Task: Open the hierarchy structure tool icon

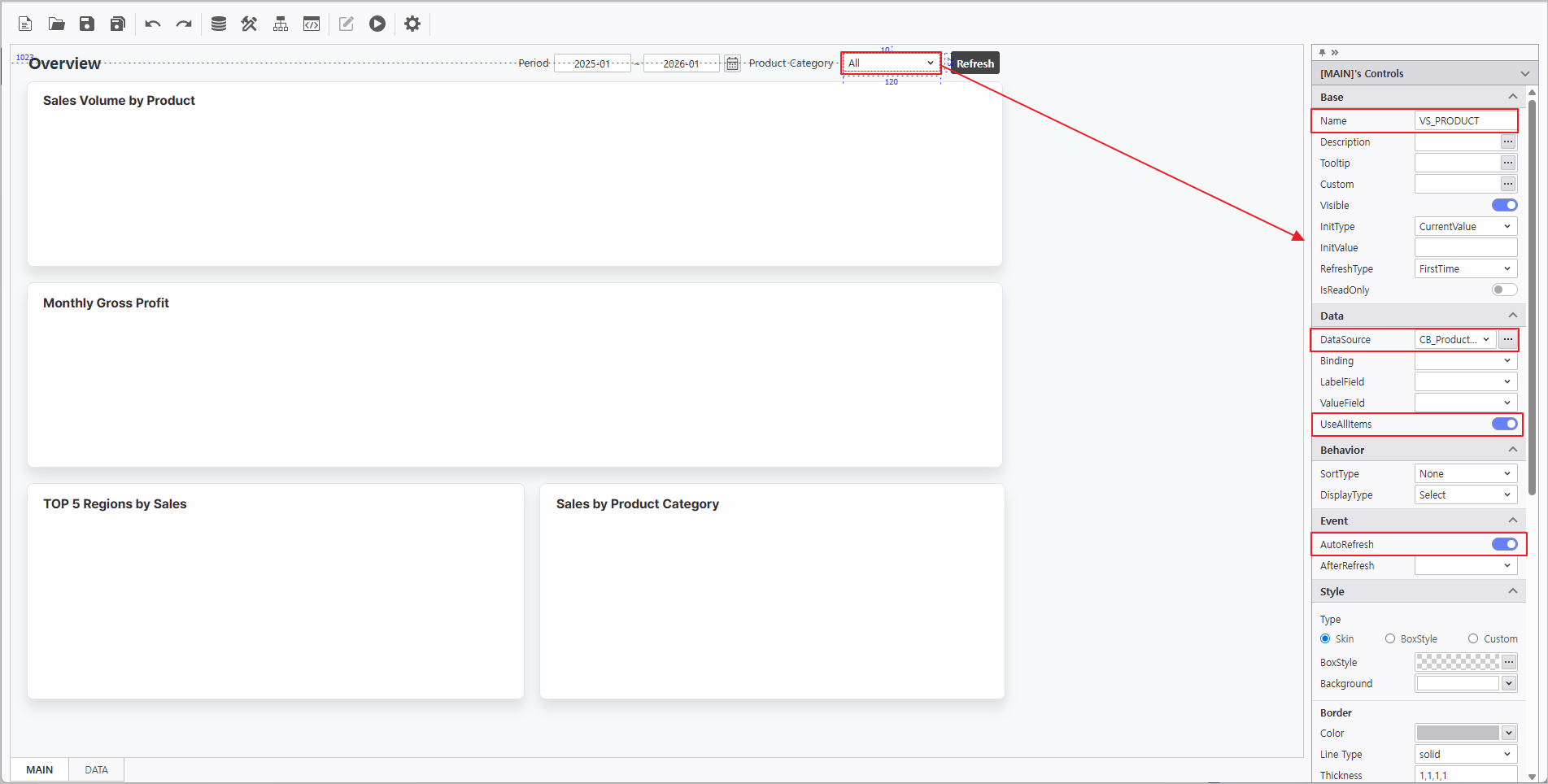Action: click(281, 24)
